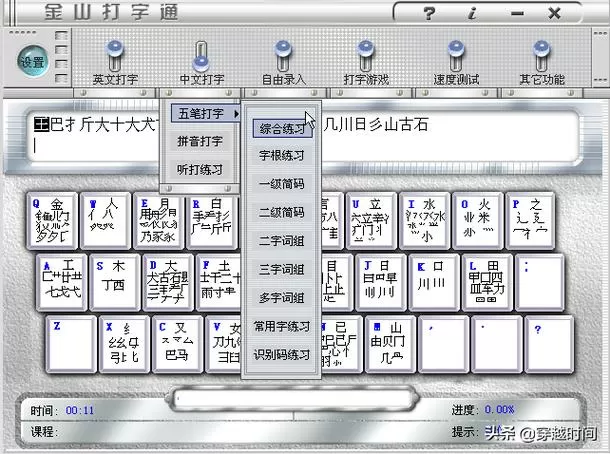
Task: Click the U 立 keyboard key
Action: pos(372,221)
